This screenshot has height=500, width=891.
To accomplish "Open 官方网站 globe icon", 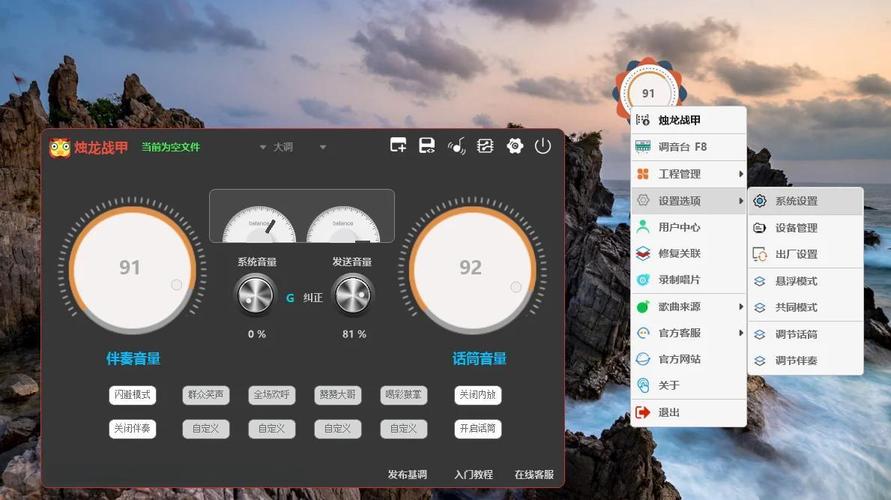I will coord(643,359).
